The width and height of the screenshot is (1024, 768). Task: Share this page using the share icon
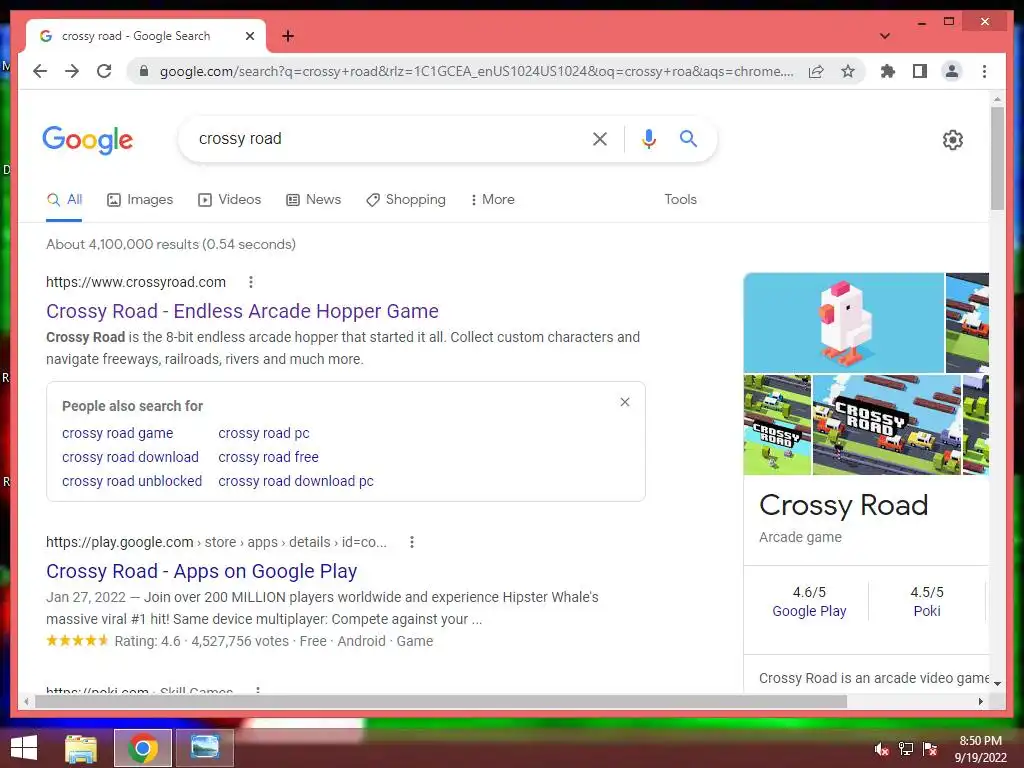[816, 71]
